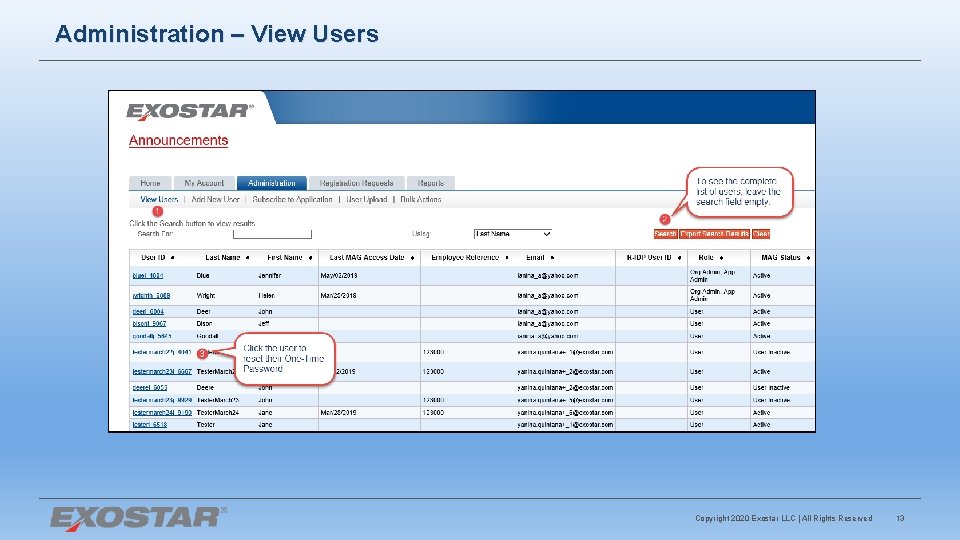This screenshot has width=960, height=540.
Task: Click the Exostar logo in the page header
Action: (x=189, y=111)
